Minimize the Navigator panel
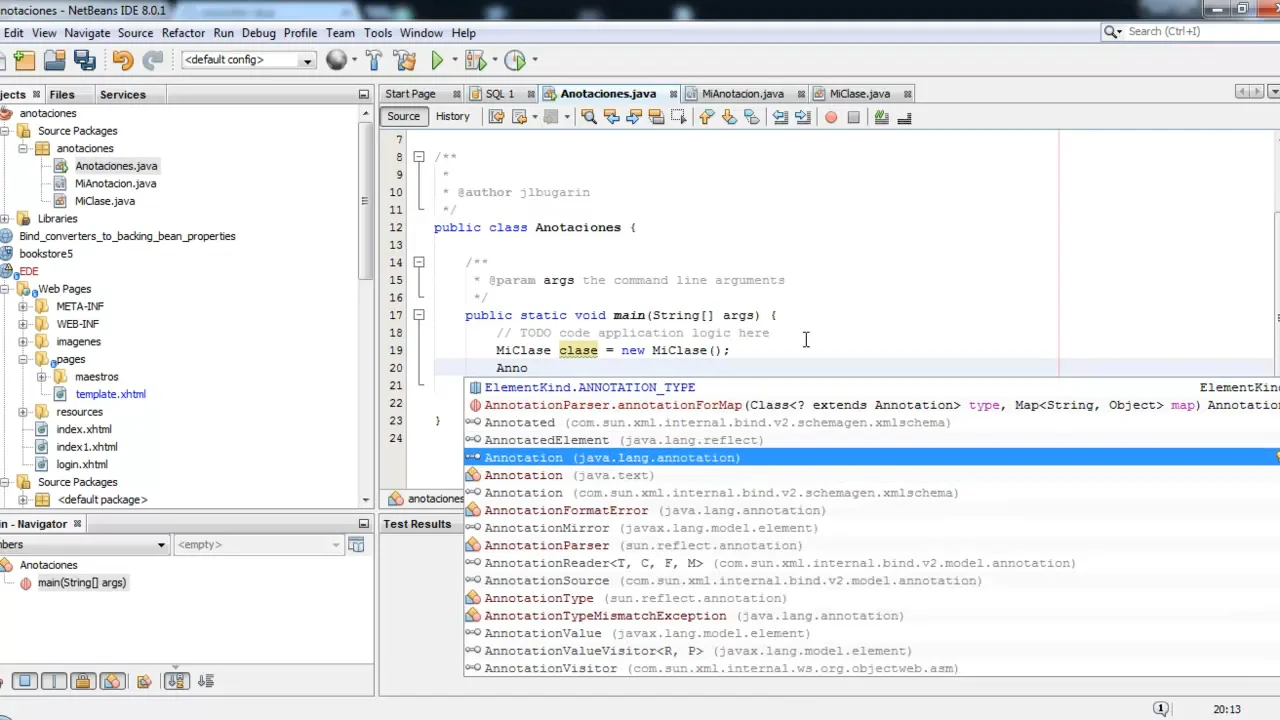Viewport: 1280px width, 720px height. click(x=364, y=524)
